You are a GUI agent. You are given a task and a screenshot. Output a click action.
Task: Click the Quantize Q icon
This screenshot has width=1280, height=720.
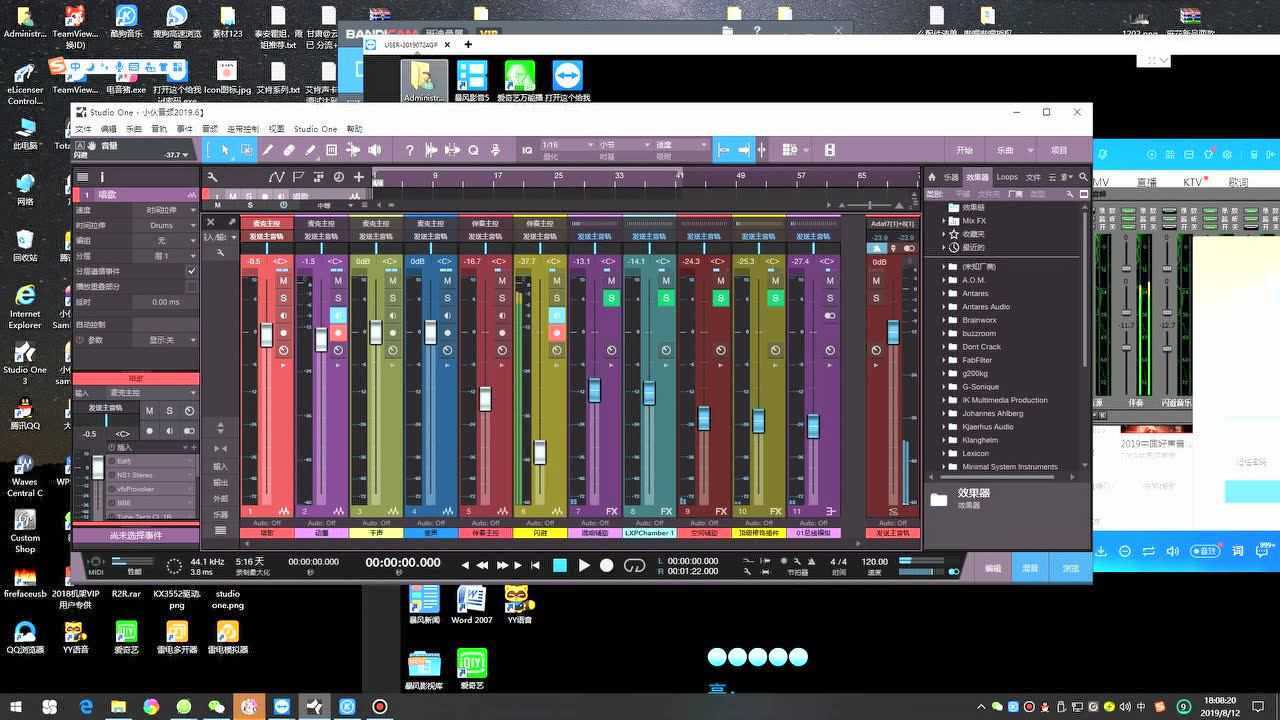coord(527,150)
